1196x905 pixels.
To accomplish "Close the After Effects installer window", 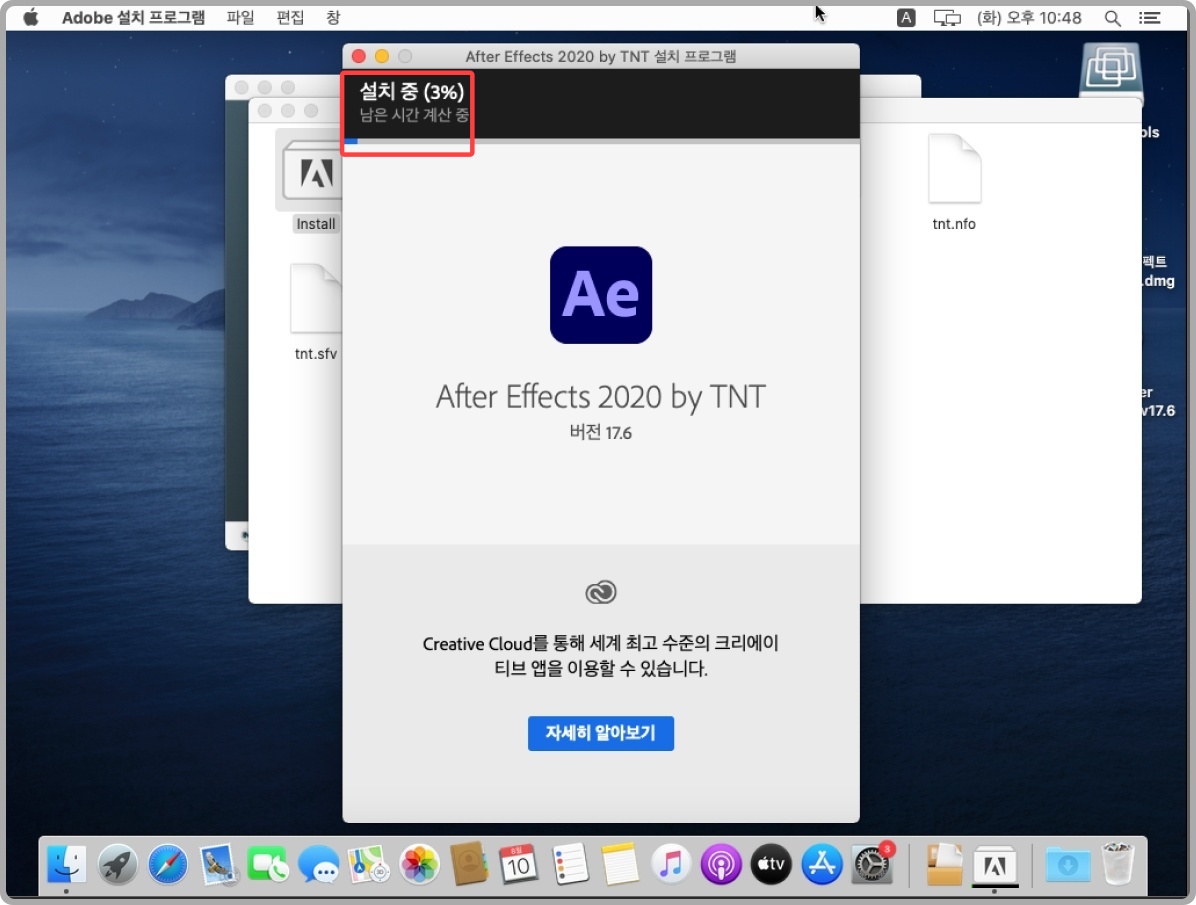I will (358, 56).
